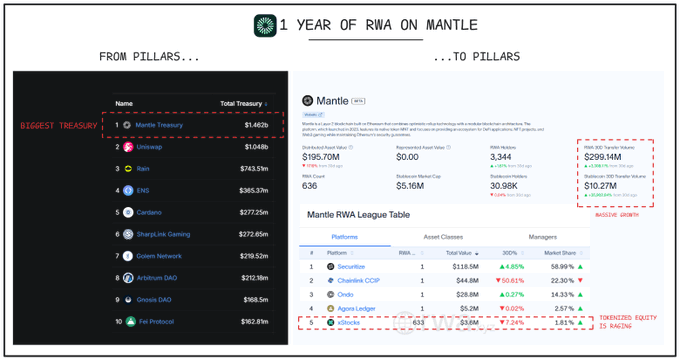
Task: Click the Mantle Treasury logo icon
Action: click(x=127, y=125)
